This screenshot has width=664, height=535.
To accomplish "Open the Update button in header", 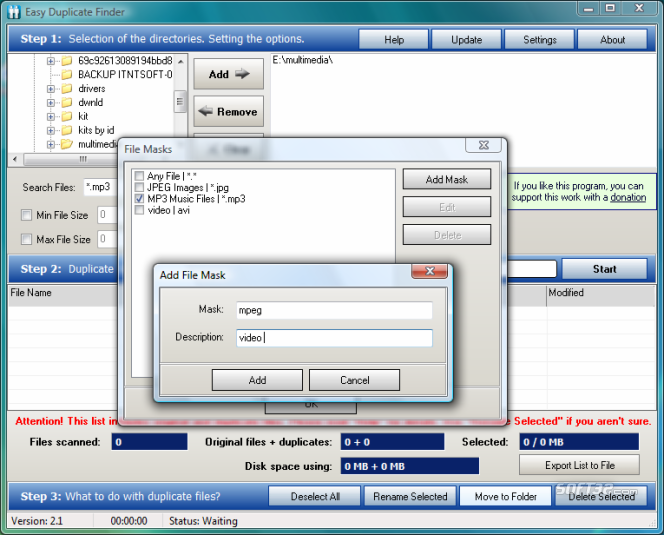I will click(466, 40).
